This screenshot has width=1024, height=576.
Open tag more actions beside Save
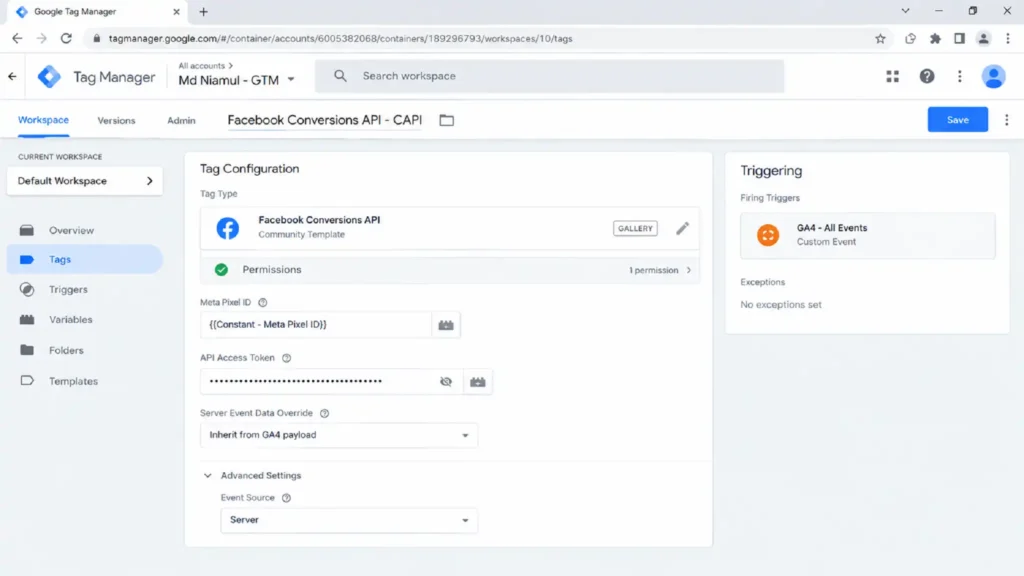click(1006, 120)
